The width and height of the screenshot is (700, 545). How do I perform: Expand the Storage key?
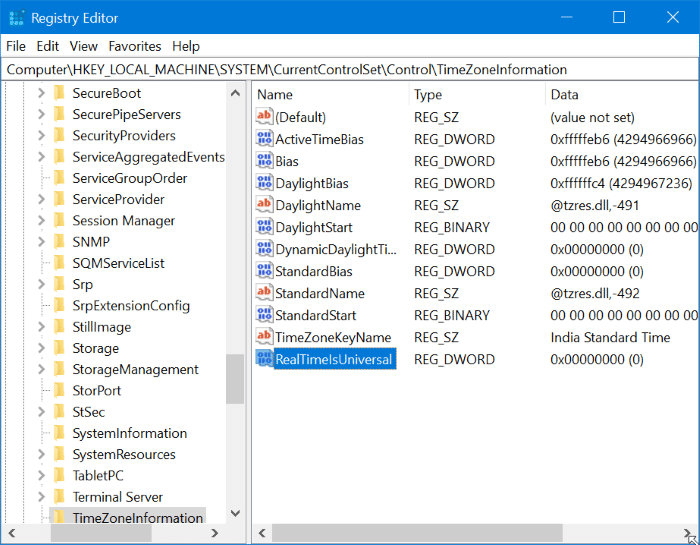pos(42,348)
